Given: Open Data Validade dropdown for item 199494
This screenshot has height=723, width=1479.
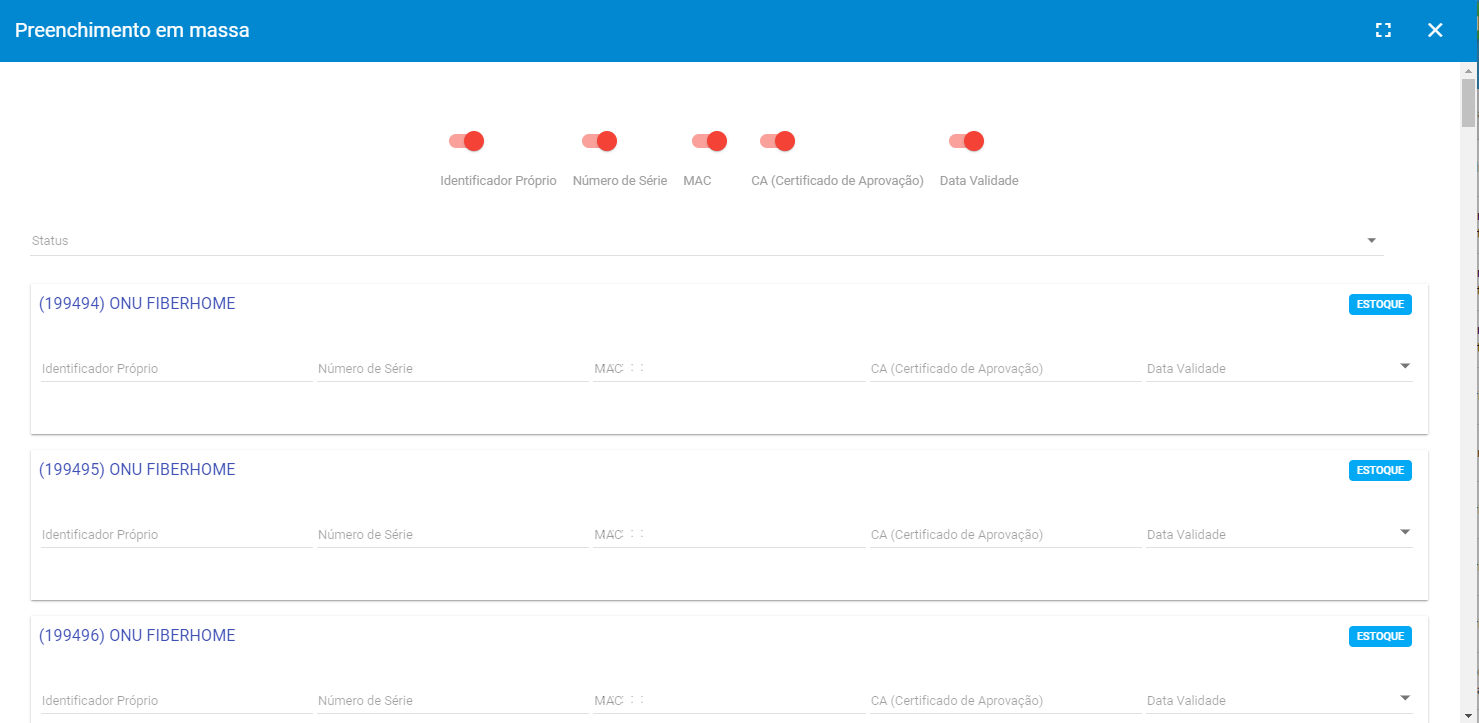Looking at the screenshot, I should point(1279,368).
